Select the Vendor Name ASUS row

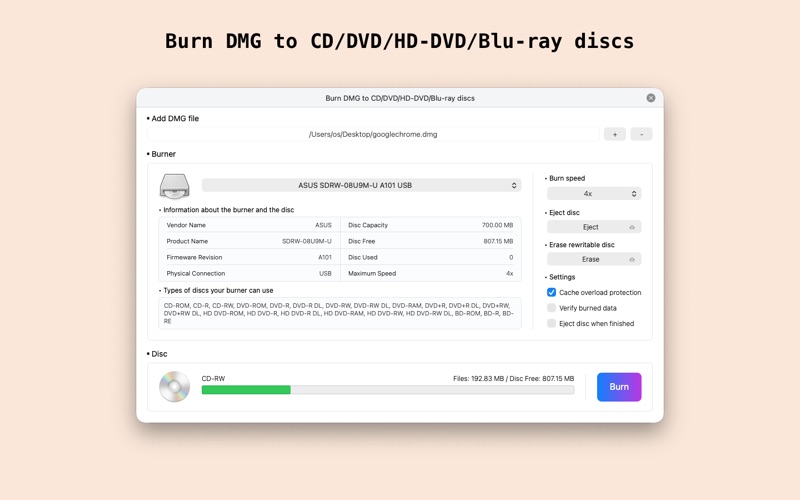(249, 225)
